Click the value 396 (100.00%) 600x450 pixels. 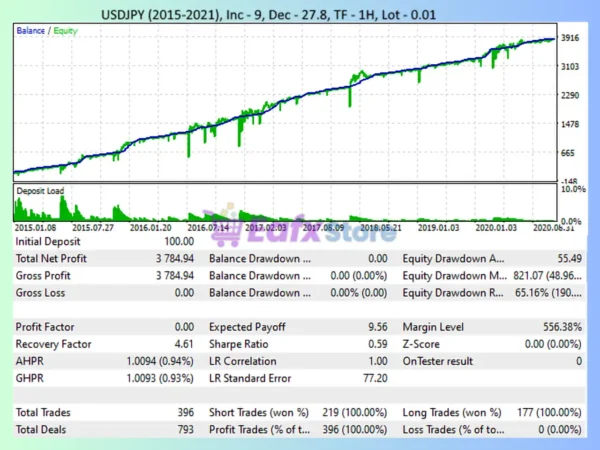[x=355, y=430]
